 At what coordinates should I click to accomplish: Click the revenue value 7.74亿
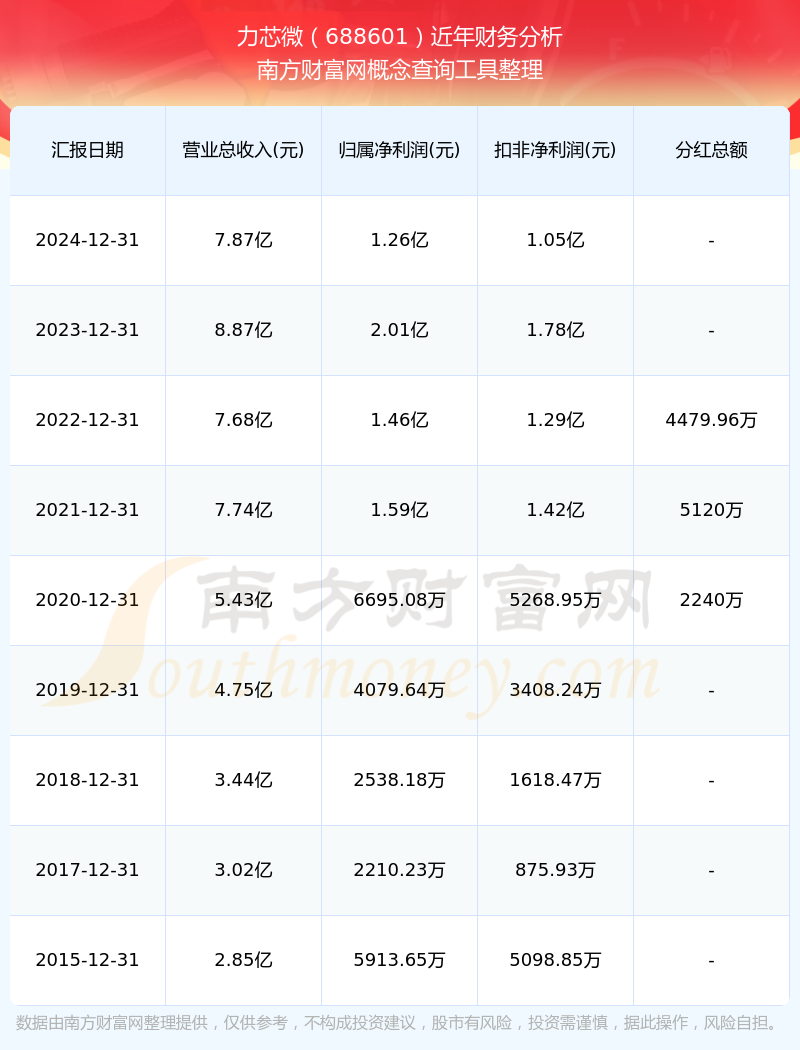pyautogui.click(x=244, y=510)
